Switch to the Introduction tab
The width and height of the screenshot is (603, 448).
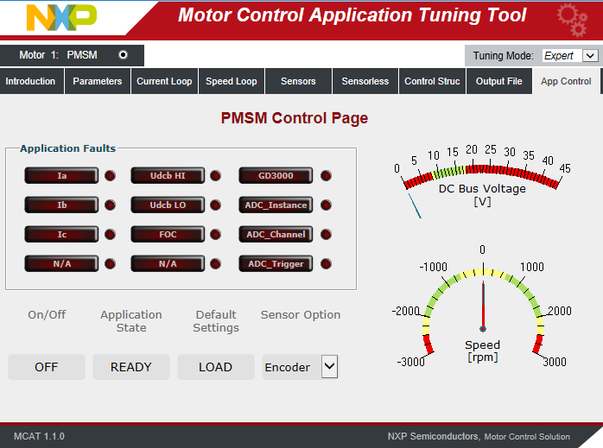coord(31,81)
